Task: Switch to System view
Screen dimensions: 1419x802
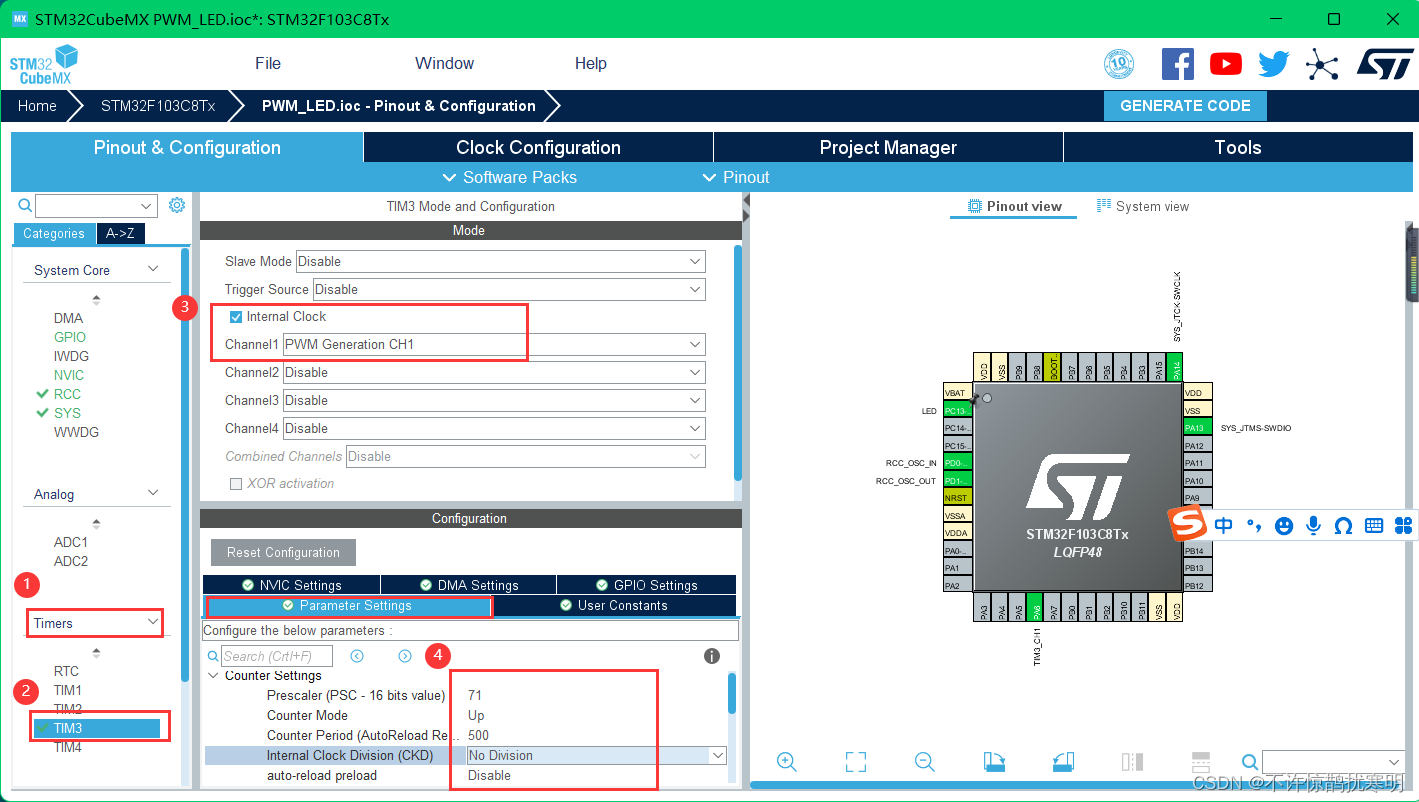Action: [x=1143, y=206]
